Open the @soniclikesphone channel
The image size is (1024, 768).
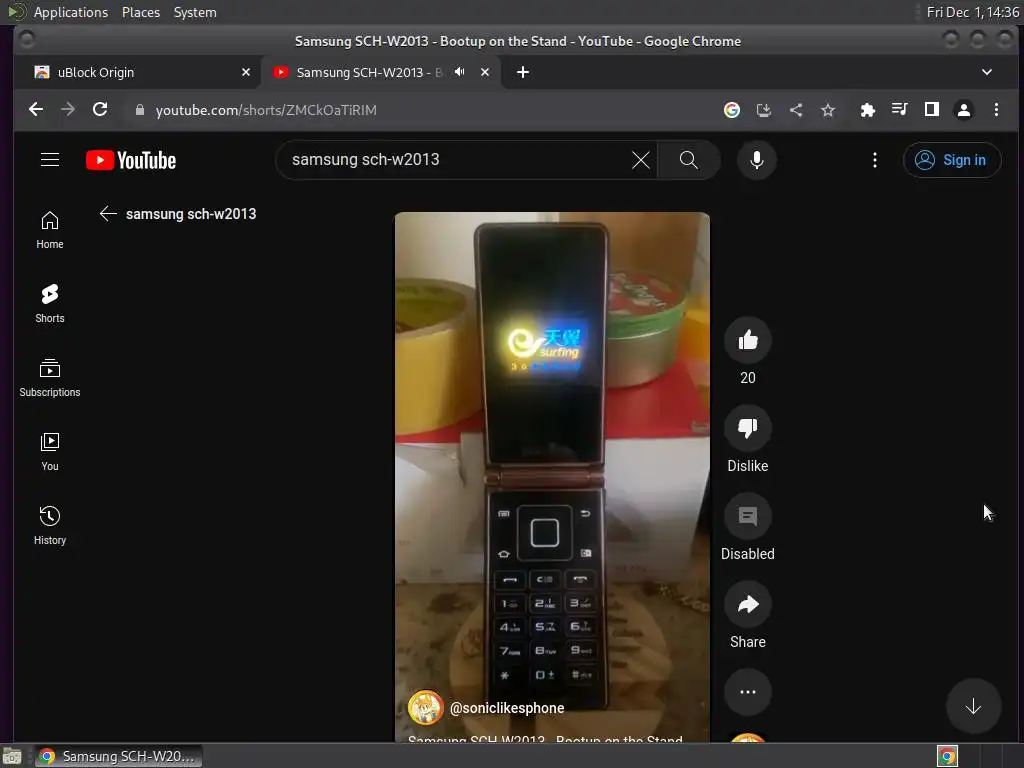click(x=507, y=708)
